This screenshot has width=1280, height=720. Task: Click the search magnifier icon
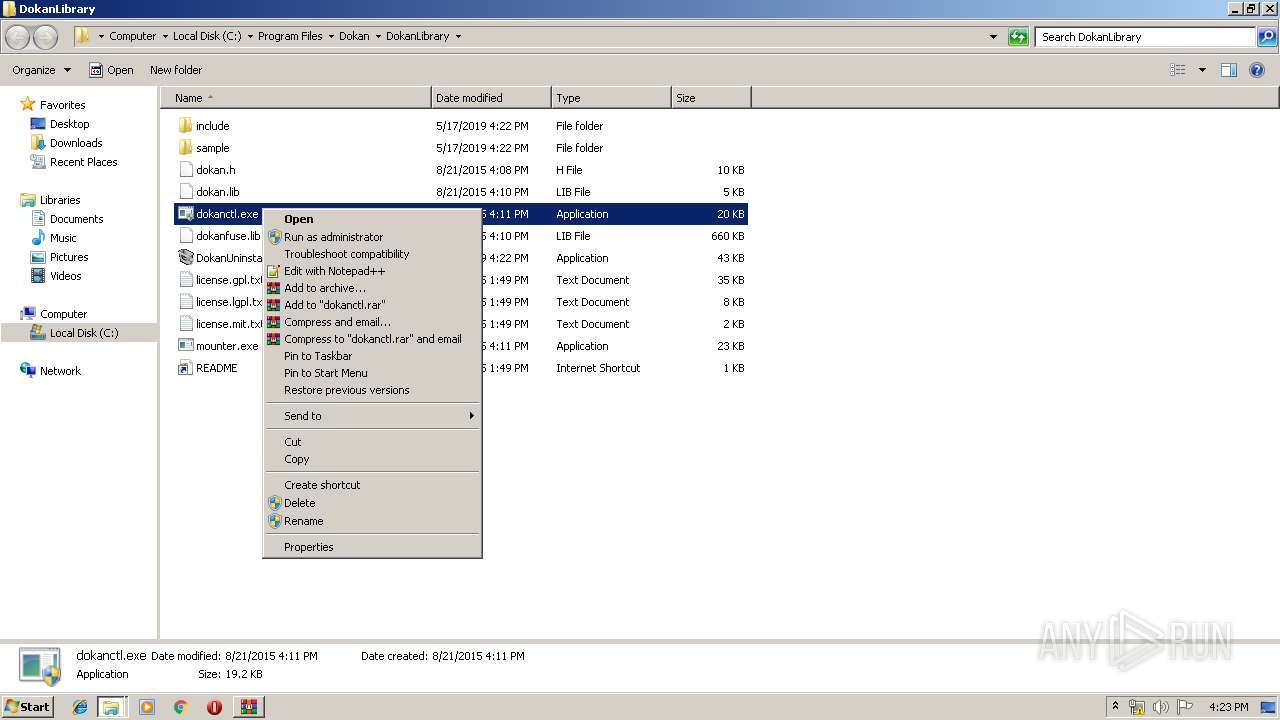click(1267, 37)
